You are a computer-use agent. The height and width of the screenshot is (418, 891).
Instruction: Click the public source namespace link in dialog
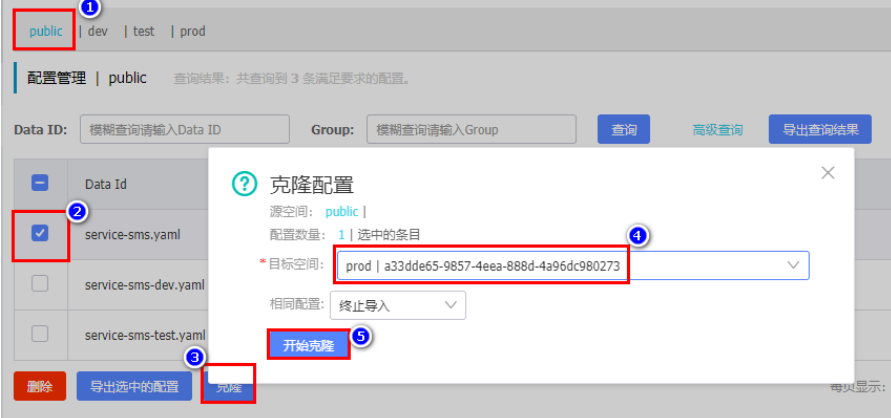[x=342, y=212]
